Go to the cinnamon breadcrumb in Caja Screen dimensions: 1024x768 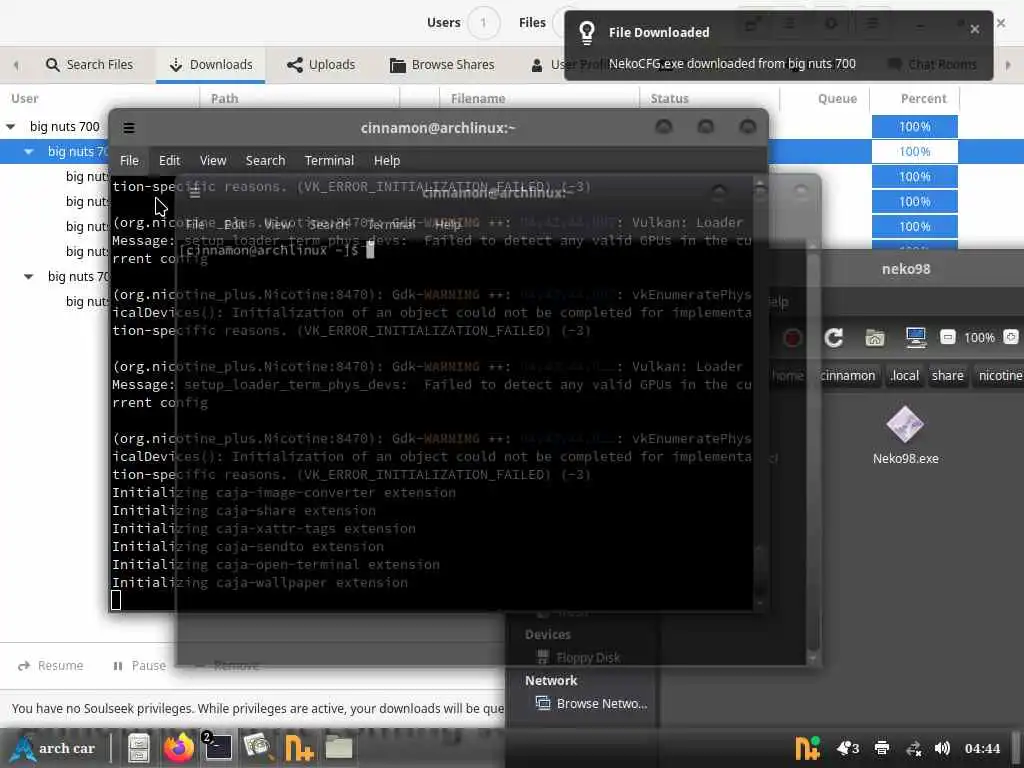847,376
